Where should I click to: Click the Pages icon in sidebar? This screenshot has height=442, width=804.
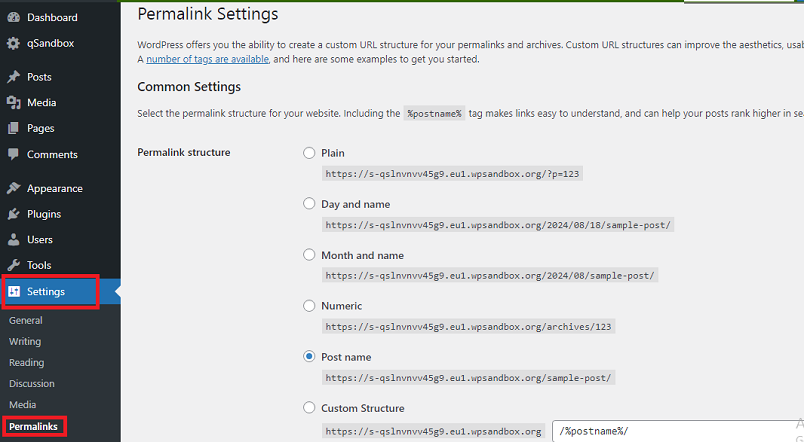coord(13,129)
